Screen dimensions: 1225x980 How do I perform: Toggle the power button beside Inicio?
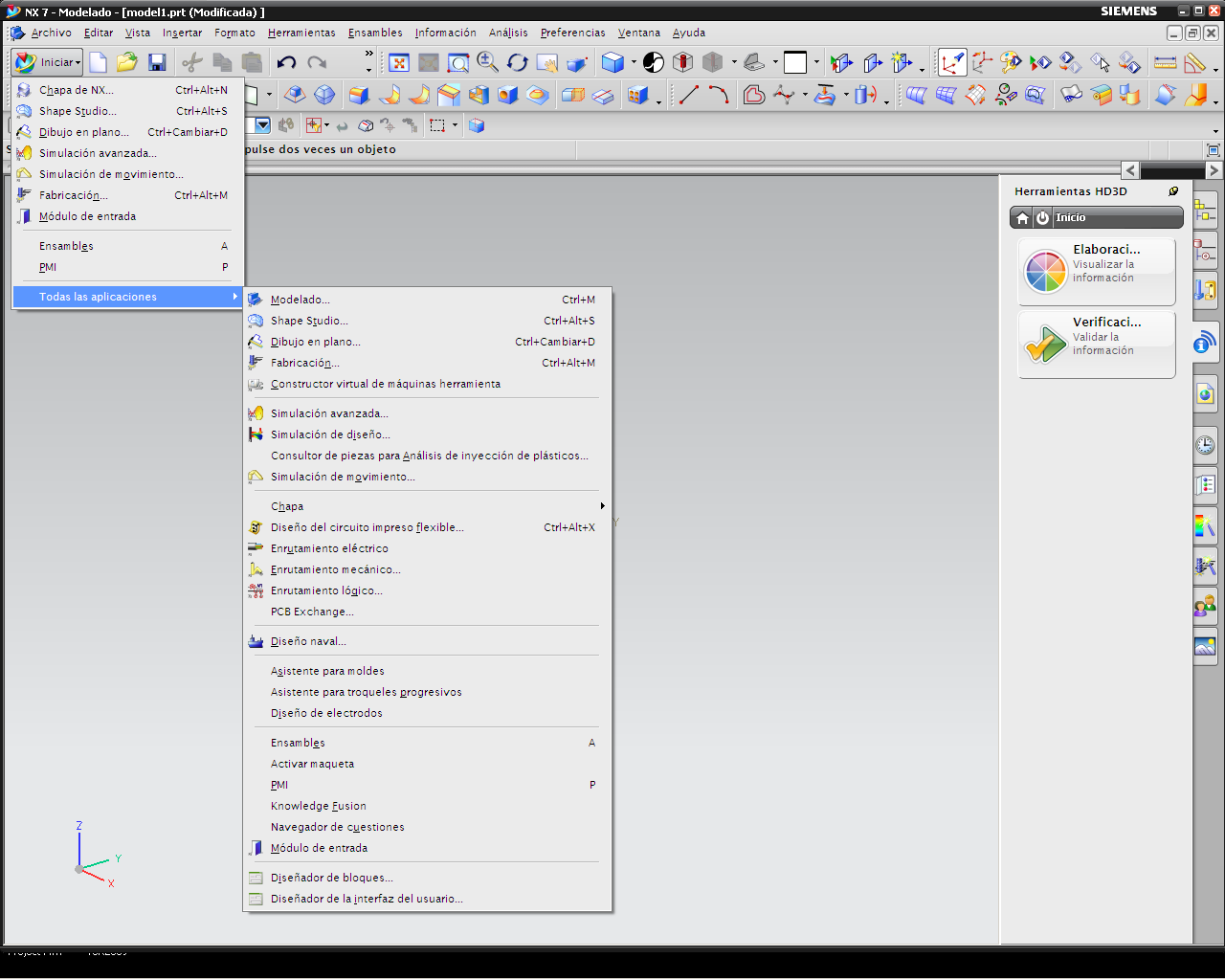click(1042, 218)
